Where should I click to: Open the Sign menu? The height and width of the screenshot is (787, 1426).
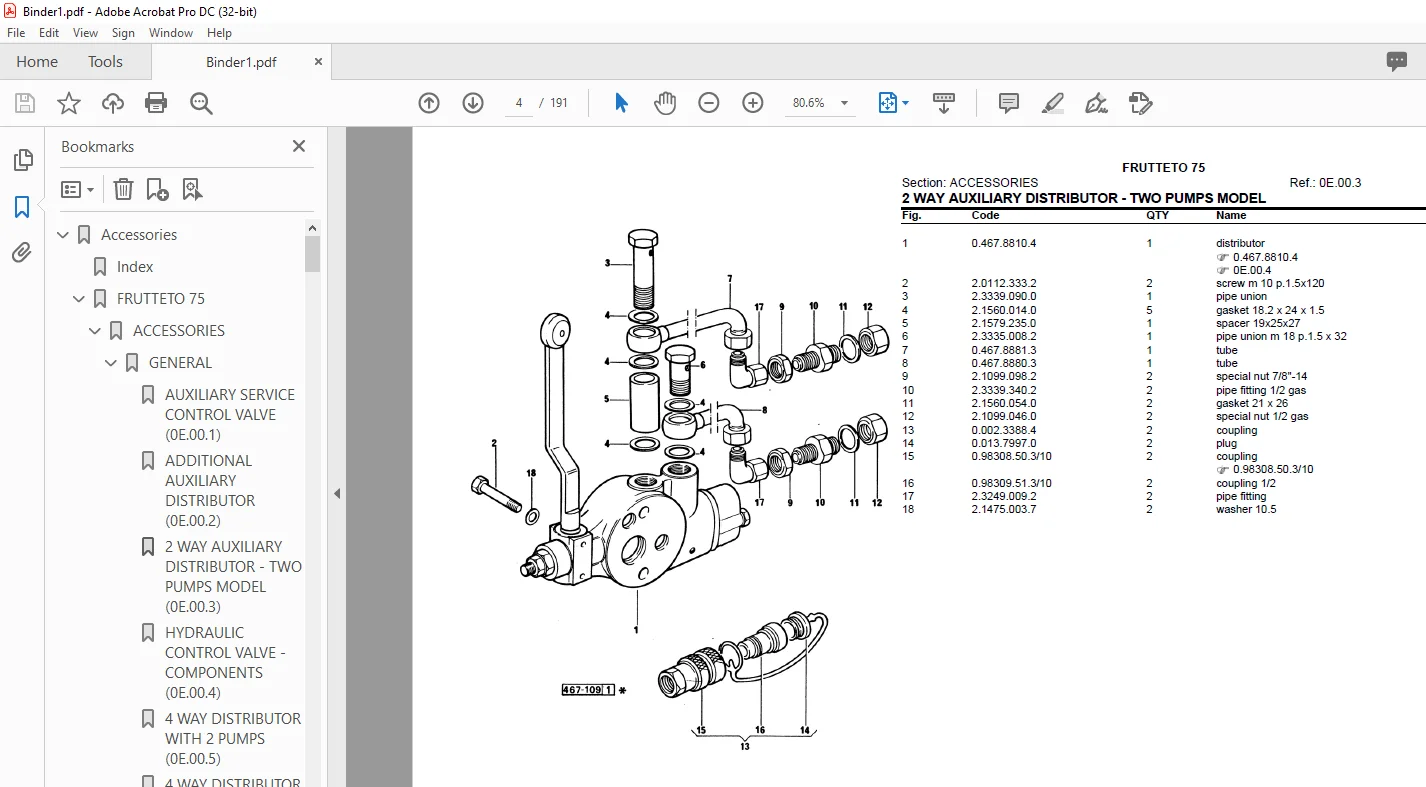coord(123,33)
